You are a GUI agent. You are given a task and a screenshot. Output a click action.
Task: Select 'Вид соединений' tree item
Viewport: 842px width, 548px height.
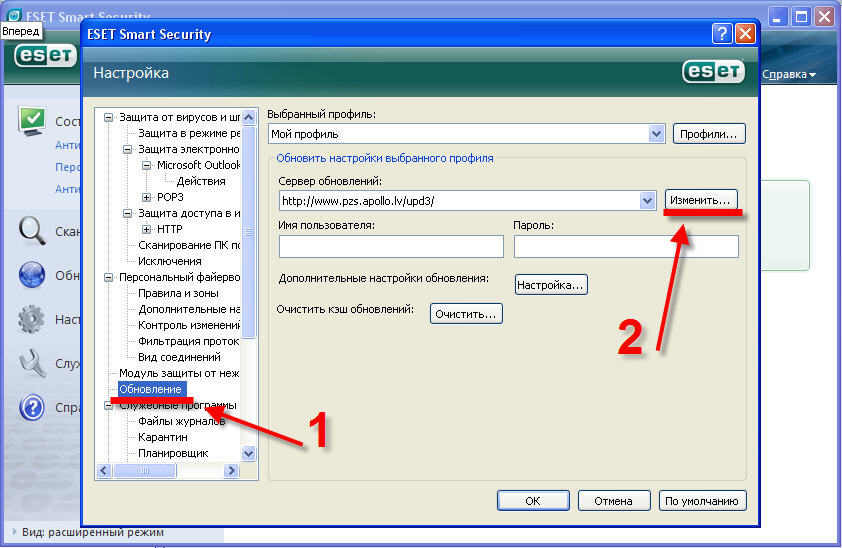(179, 357)
